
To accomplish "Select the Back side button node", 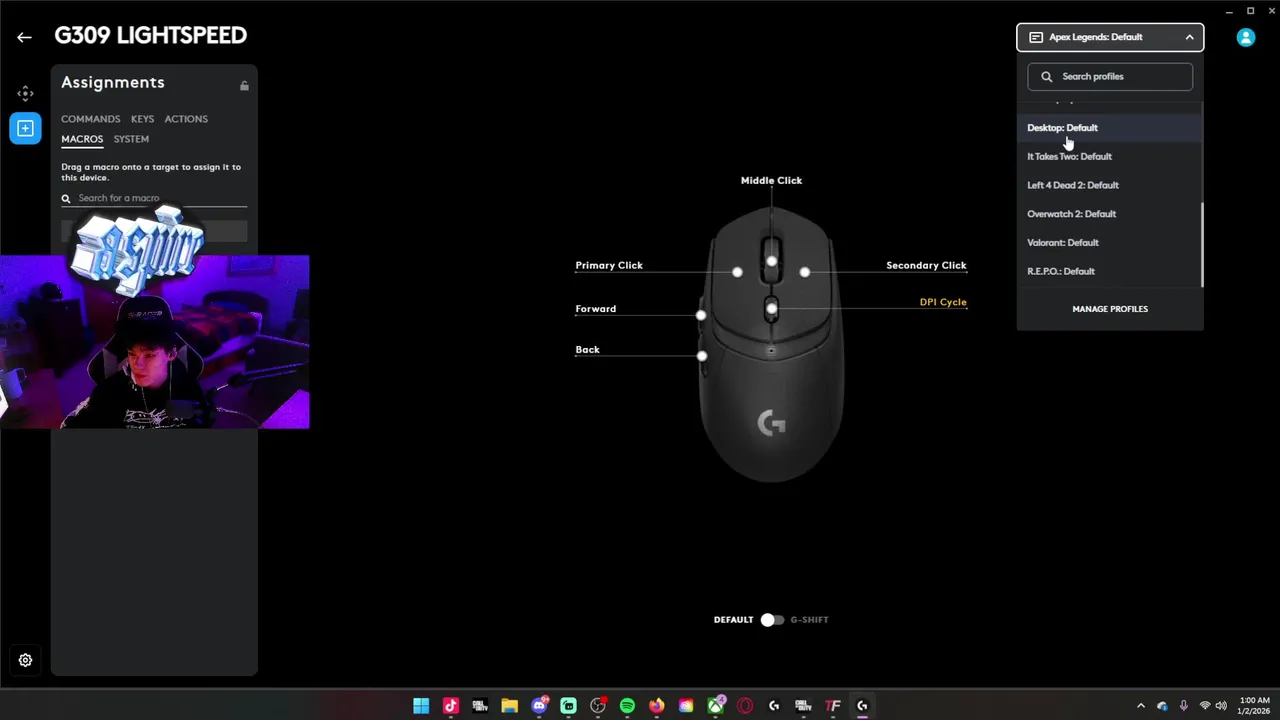I will pos(702,356).
